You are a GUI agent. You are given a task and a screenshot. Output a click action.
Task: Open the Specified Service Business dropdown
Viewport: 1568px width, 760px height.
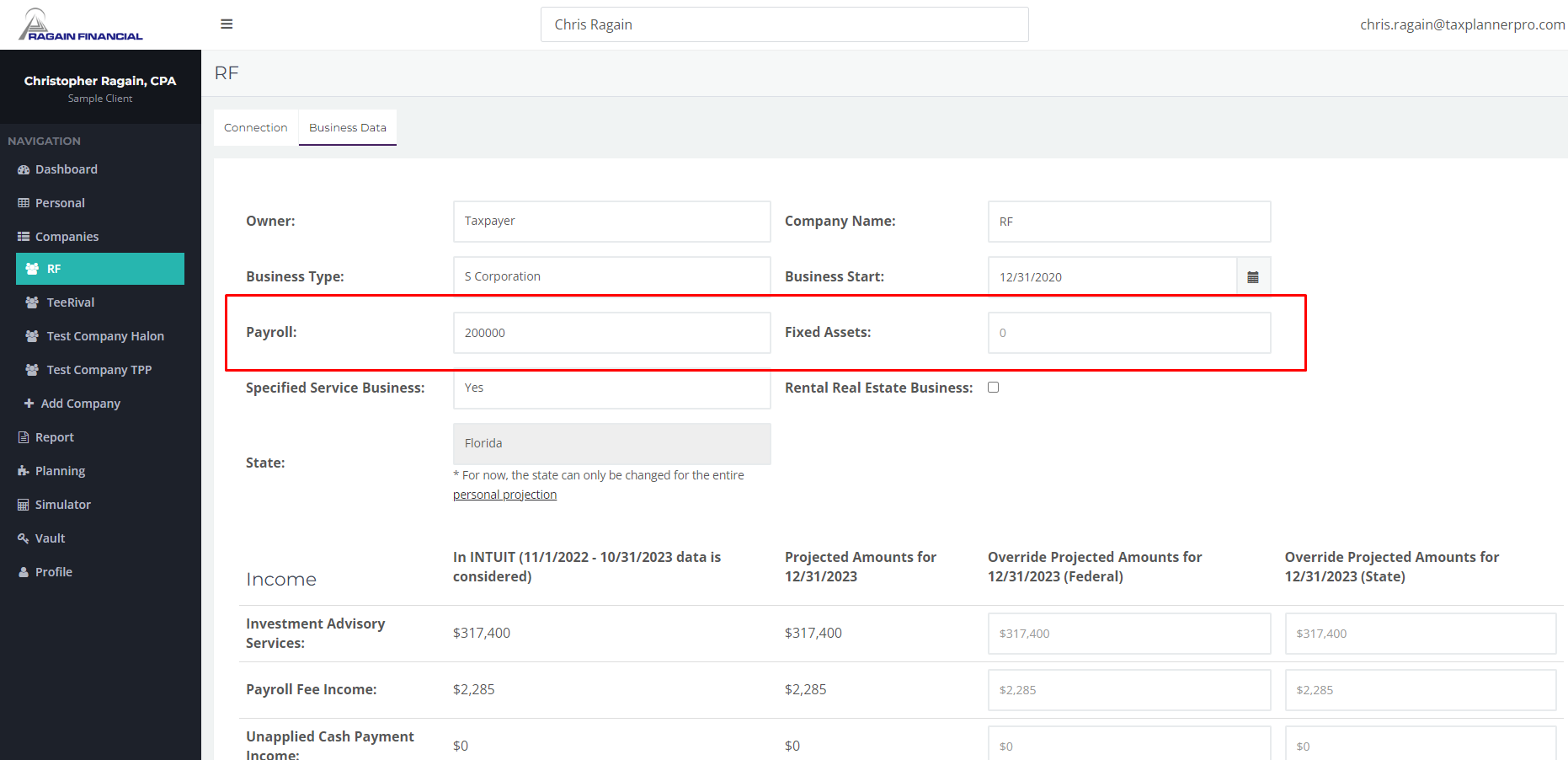pos(612,388)
